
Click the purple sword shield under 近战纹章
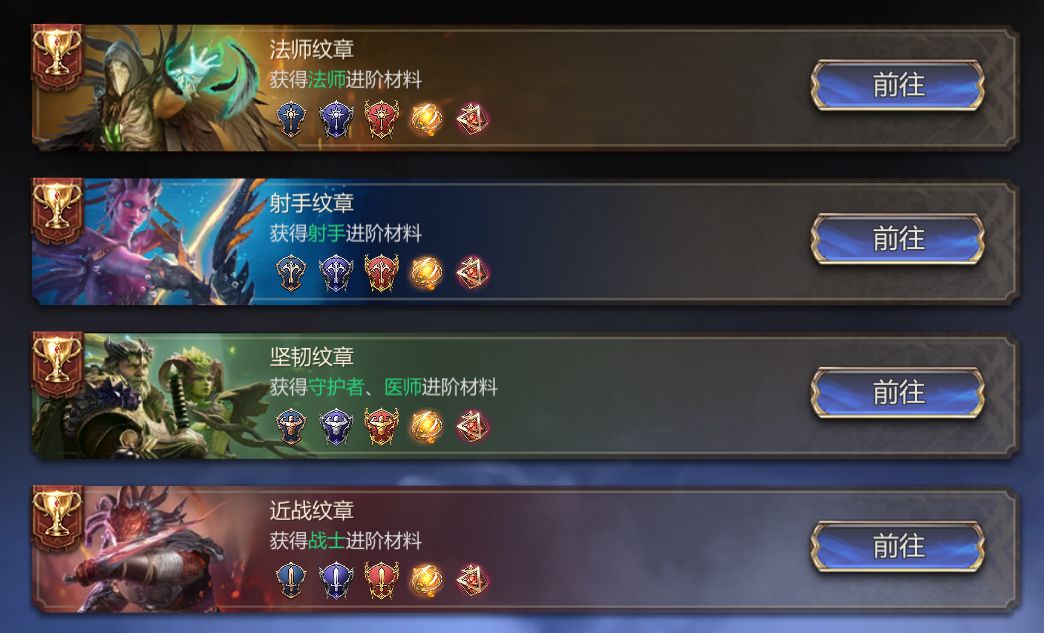(x=336, y=580)
